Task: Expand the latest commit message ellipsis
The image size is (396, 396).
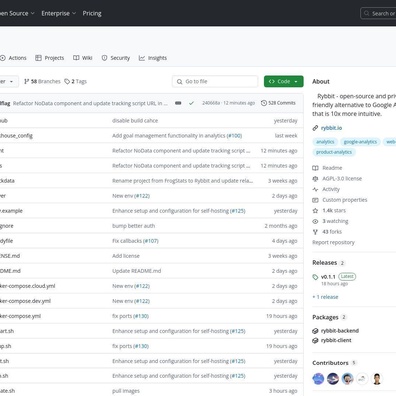Action: point(178,103)
